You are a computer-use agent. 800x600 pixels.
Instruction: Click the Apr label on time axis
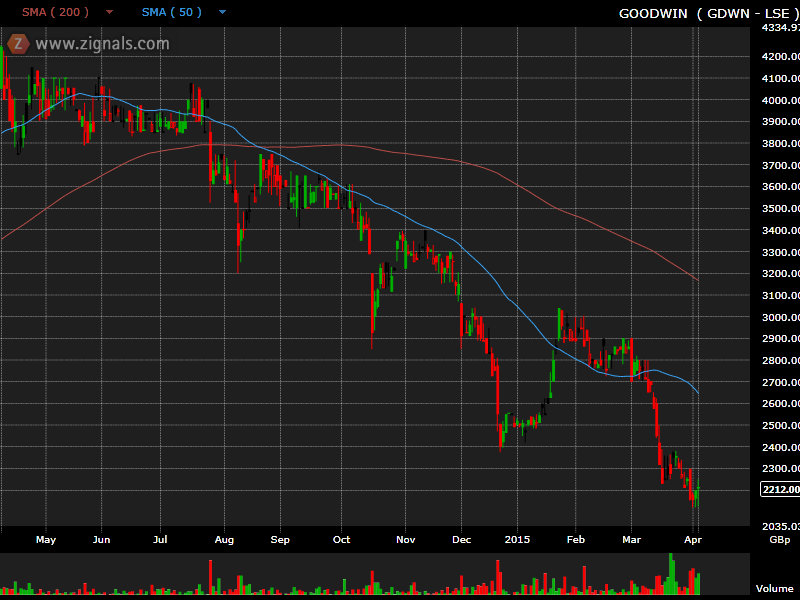point(692,539)
